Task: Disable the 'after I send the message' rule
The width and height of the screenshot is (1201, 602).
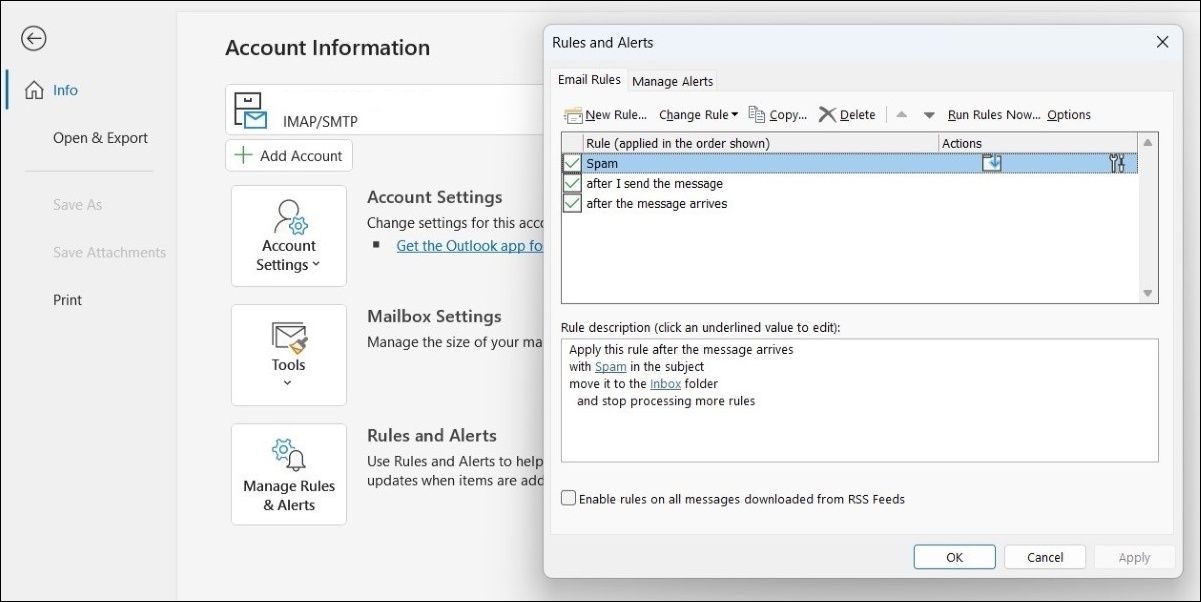Action: pos(570,182)
